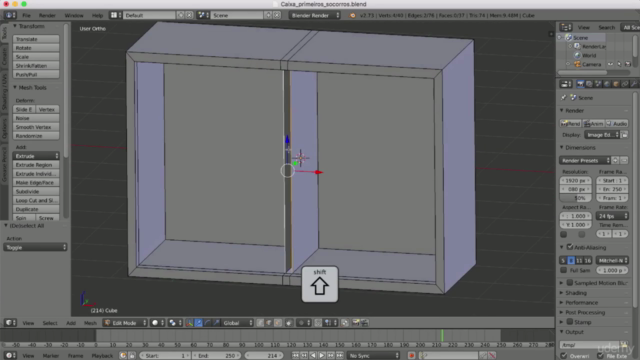Click the Play animation button
Viewport: 640px width, 360px height.
tap(322, 356)
